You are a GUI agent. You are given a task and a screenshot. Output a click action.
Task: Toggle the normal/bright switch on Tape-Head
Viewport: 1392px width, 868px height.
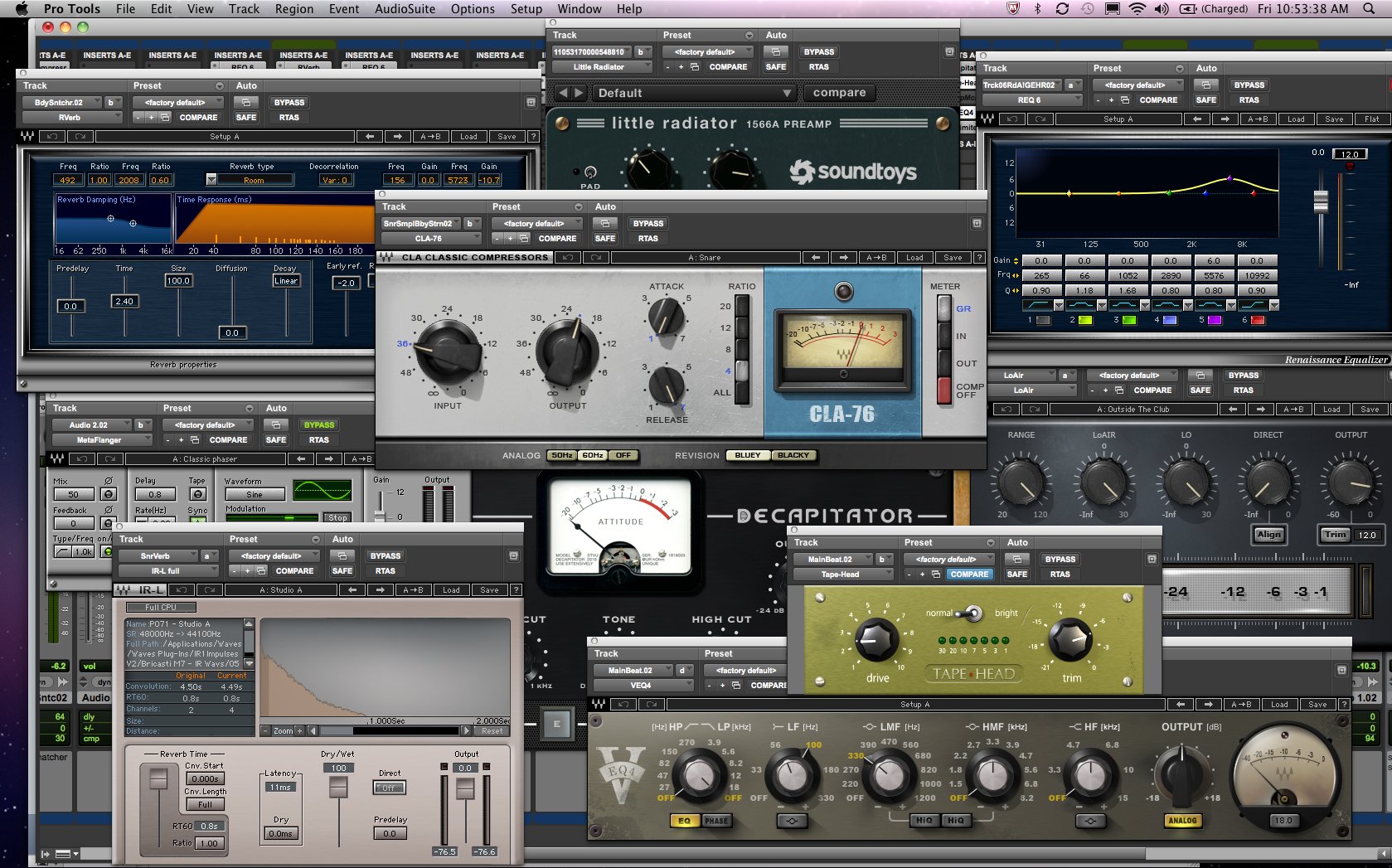click(x=968, y=613)
